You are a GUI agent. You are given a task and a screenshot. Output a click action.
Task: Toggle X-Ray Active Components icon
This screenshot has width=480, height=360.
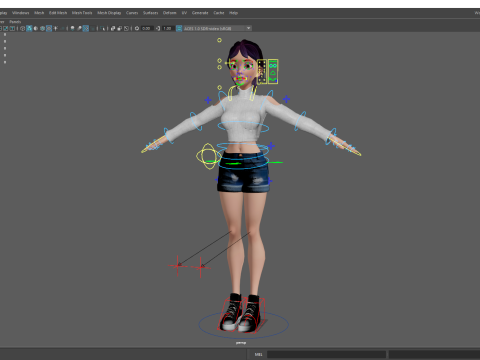[120, 28]
